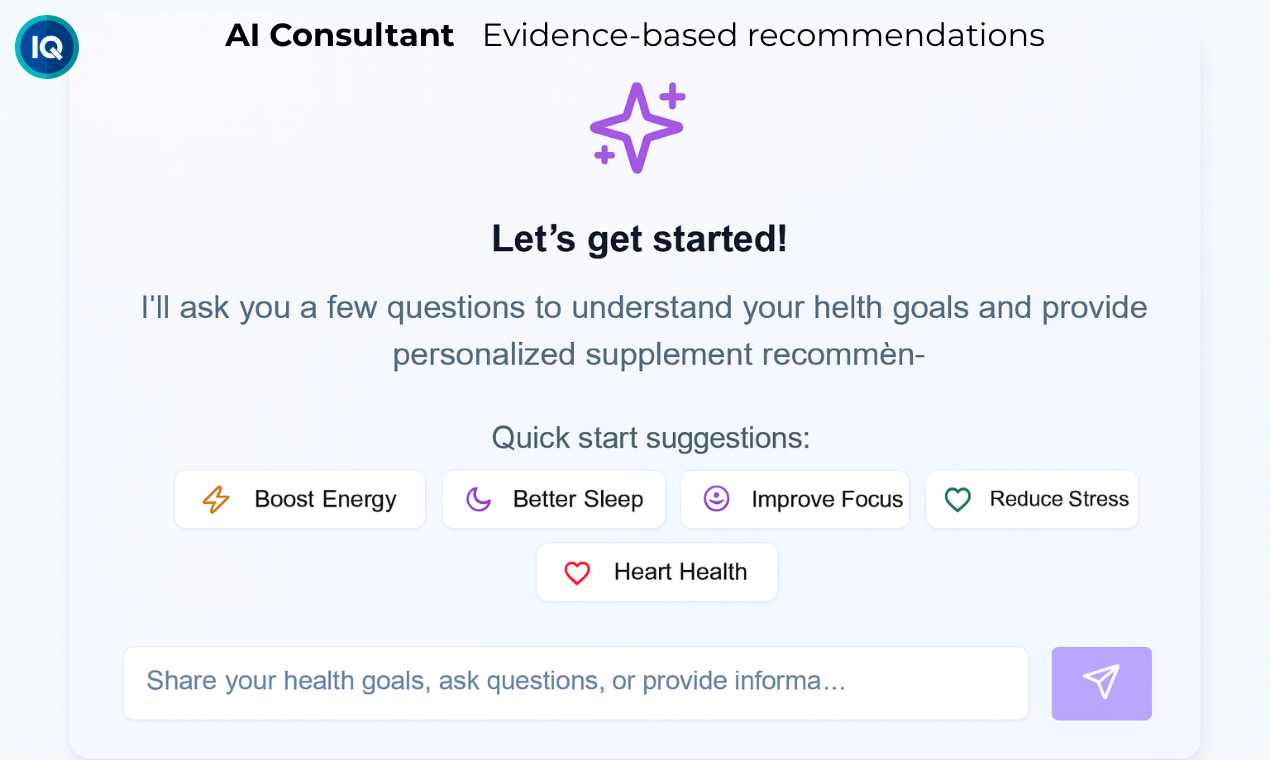Pick the Improve Focus suggestion
1270x760 pixels.
pos(795,498)
